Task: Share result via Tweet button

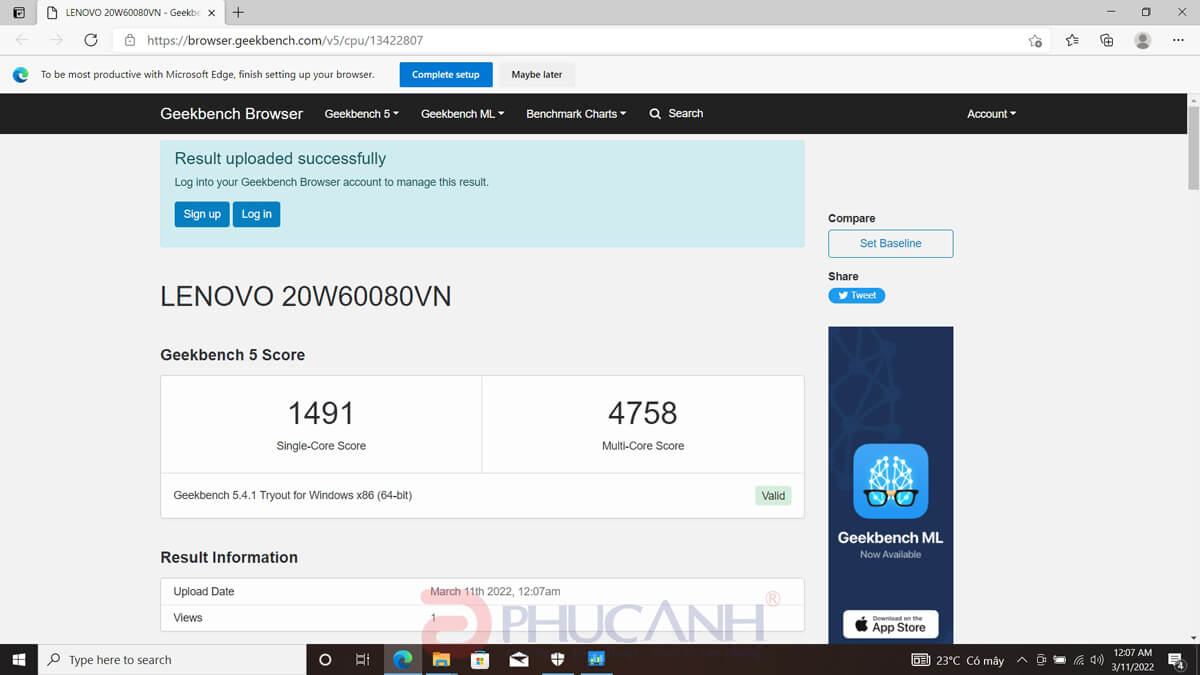Action: (x=856, y=295)
